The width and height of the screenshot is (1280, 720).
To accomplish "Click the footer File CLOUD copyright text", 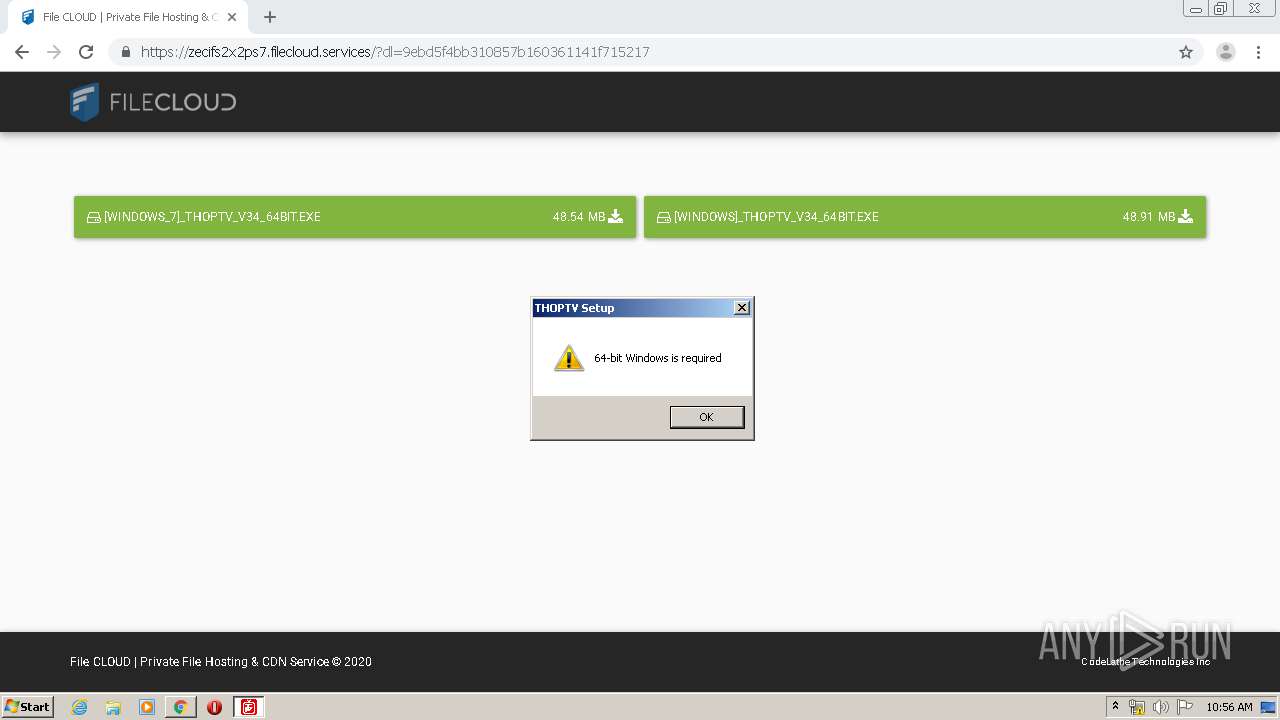I will [221, 662].
